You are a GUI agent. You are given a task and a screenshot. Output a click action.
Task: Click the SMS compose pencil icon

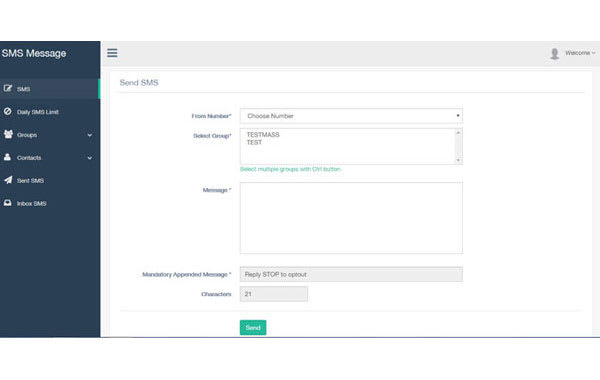[x=8, y=88]
